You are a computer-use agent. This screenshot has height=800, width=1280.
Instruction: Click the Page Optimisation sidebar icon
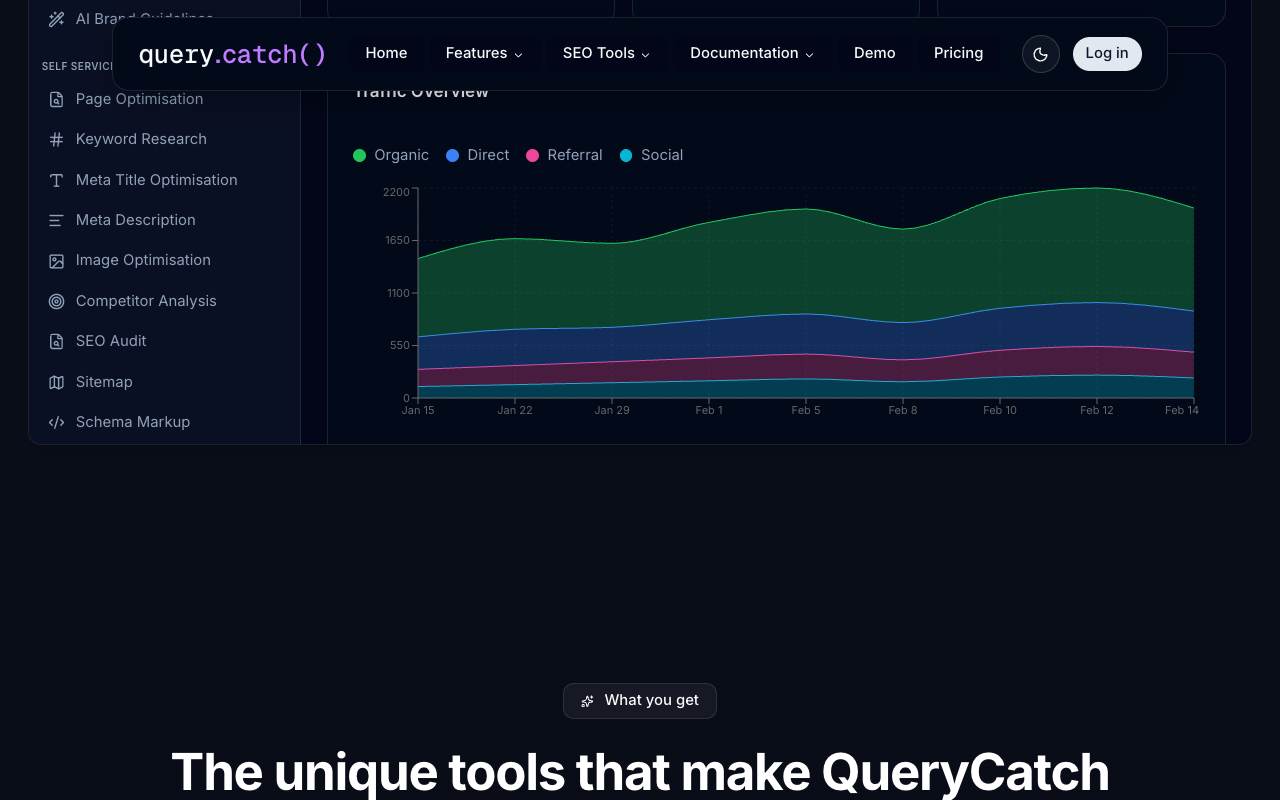pos(57,99)
